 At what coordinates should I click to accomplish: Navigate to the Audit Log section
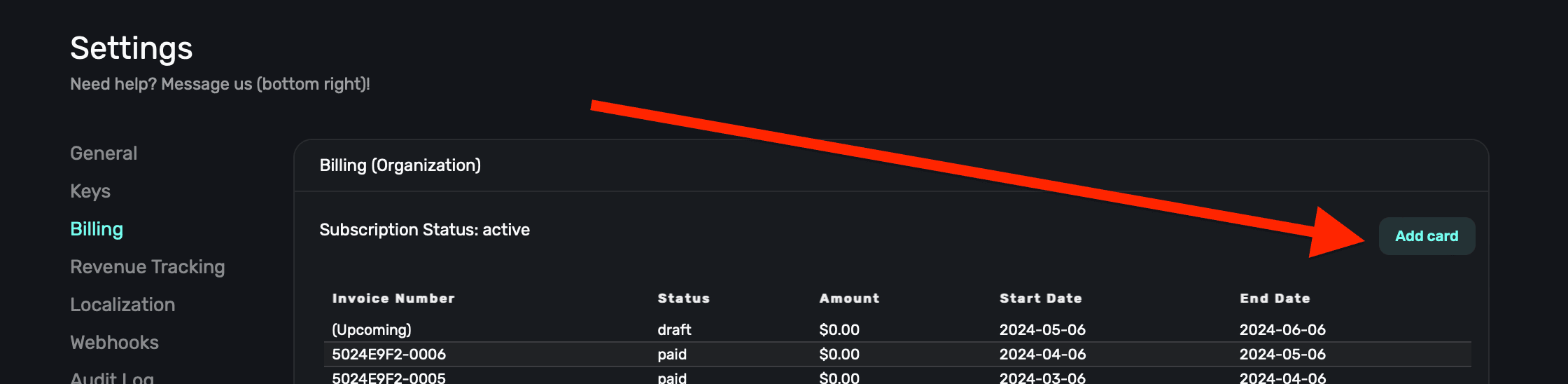click(x=112, y=377)
